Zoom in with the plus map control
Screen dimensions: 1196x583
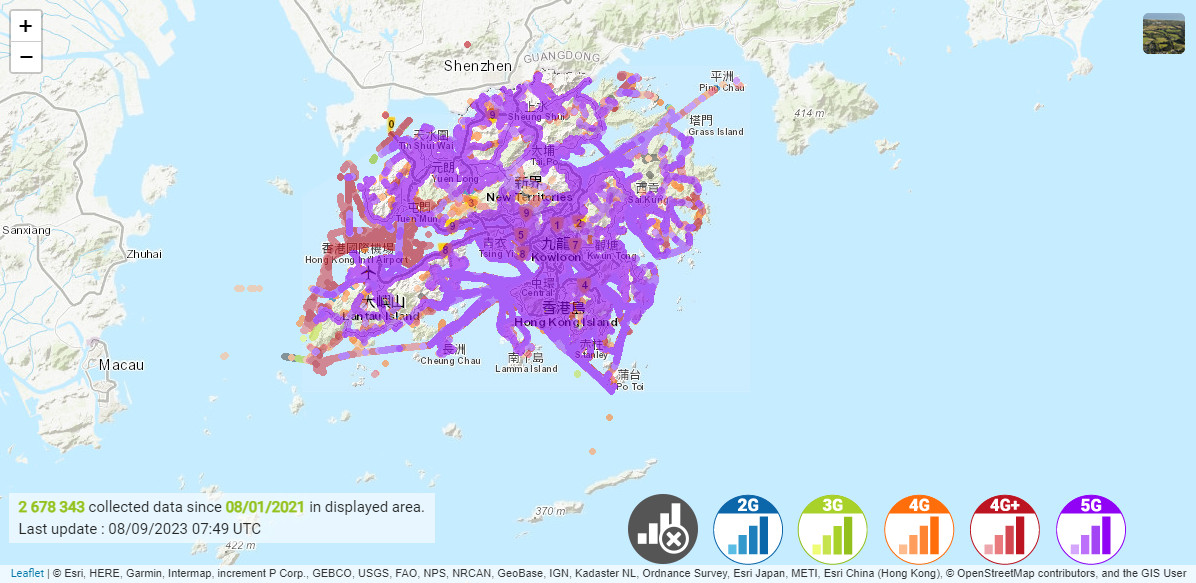point(25,27)
